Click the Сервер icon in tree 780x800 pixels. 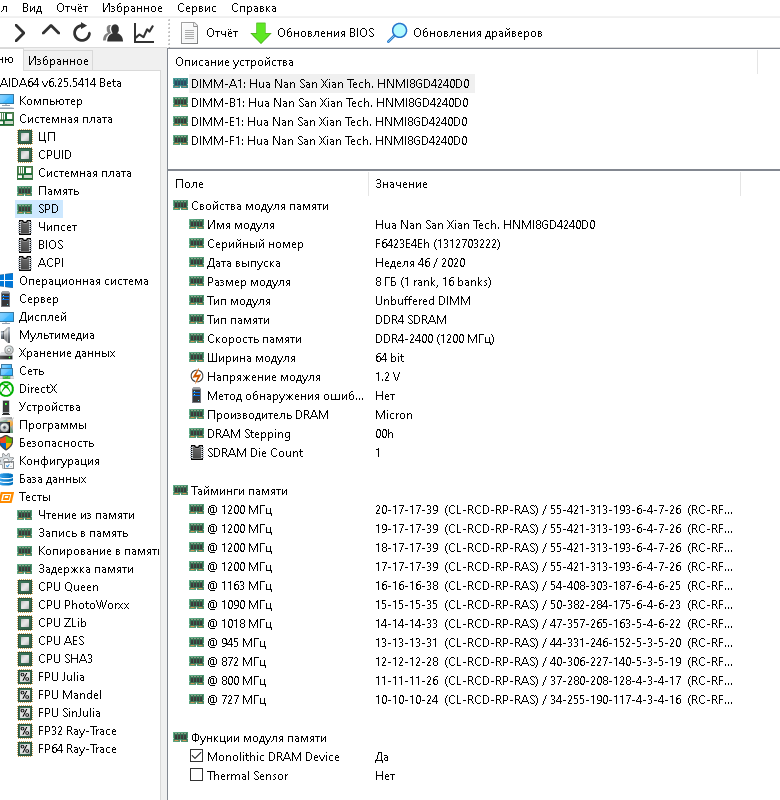coord(6,299)
